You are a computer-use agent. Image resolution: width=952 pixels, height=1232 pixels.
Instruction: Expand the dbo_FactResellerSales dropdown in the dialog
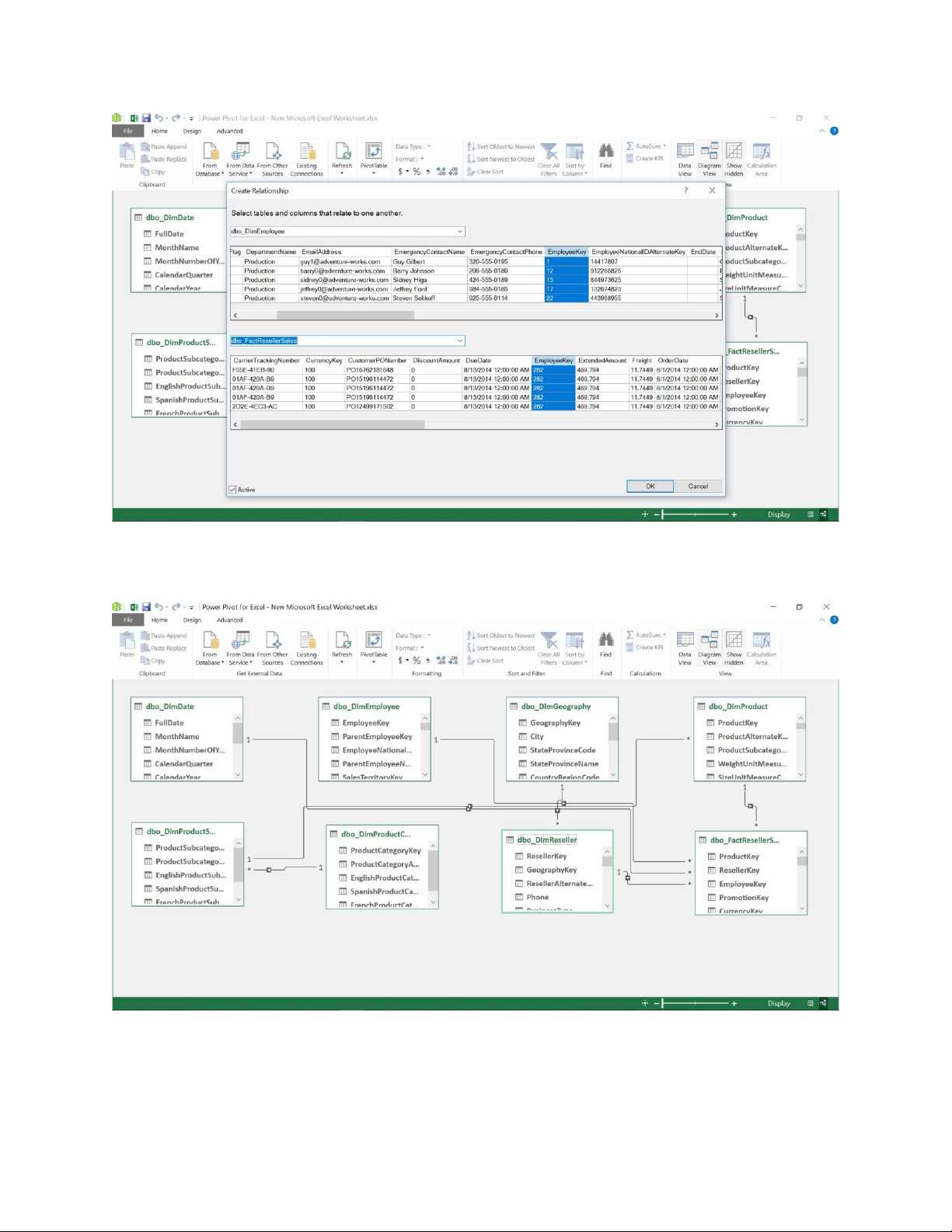[460, 340]
